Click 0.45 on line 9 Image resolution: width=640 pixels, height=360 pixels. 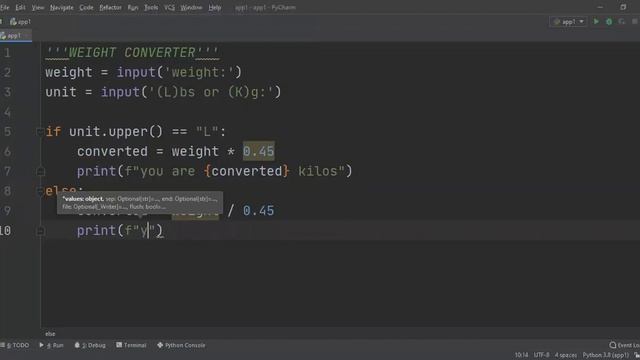pos(259,211)
